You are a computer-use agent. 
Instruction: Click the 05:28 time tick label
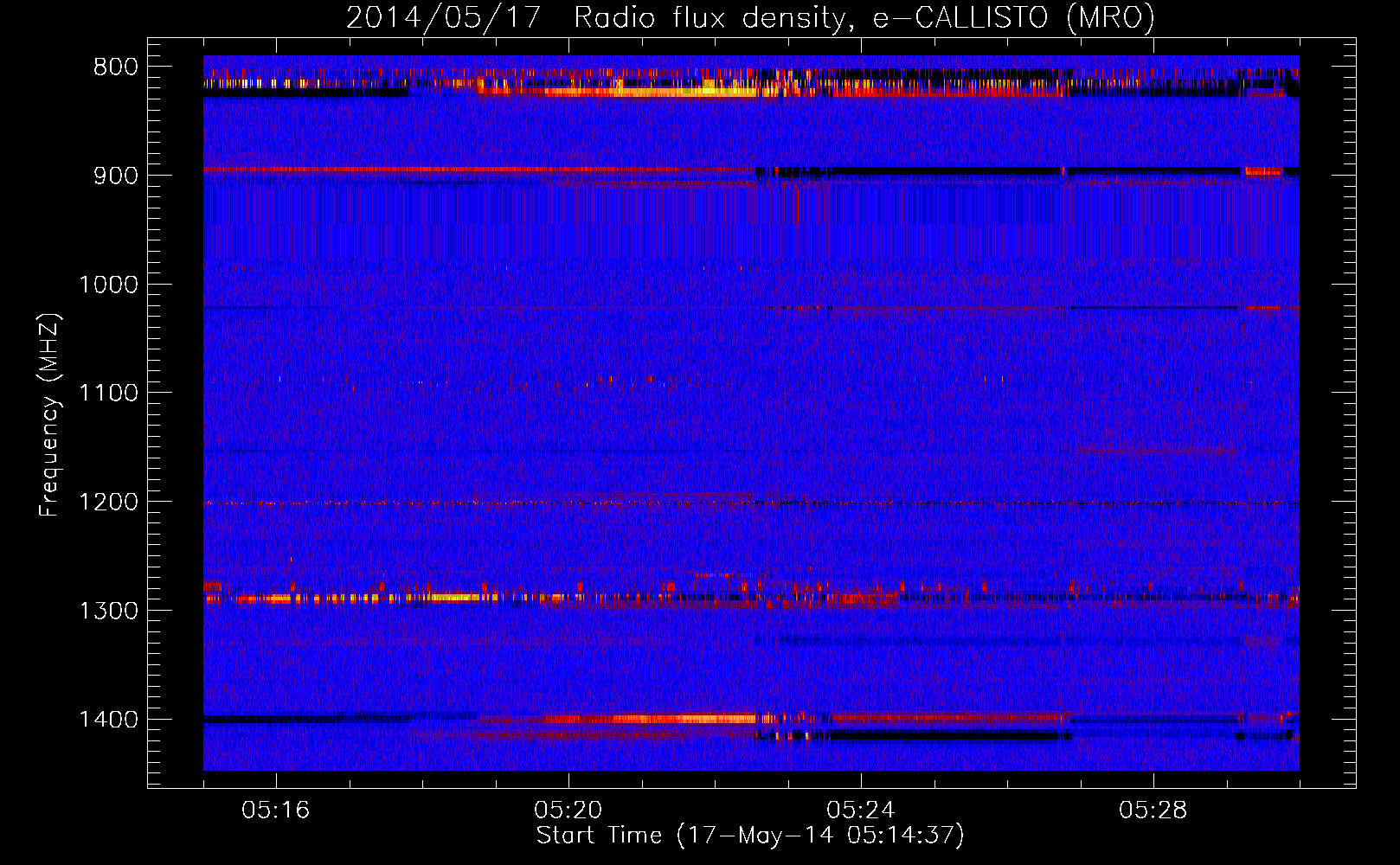pyautogui.click(x=1153, y=811)
